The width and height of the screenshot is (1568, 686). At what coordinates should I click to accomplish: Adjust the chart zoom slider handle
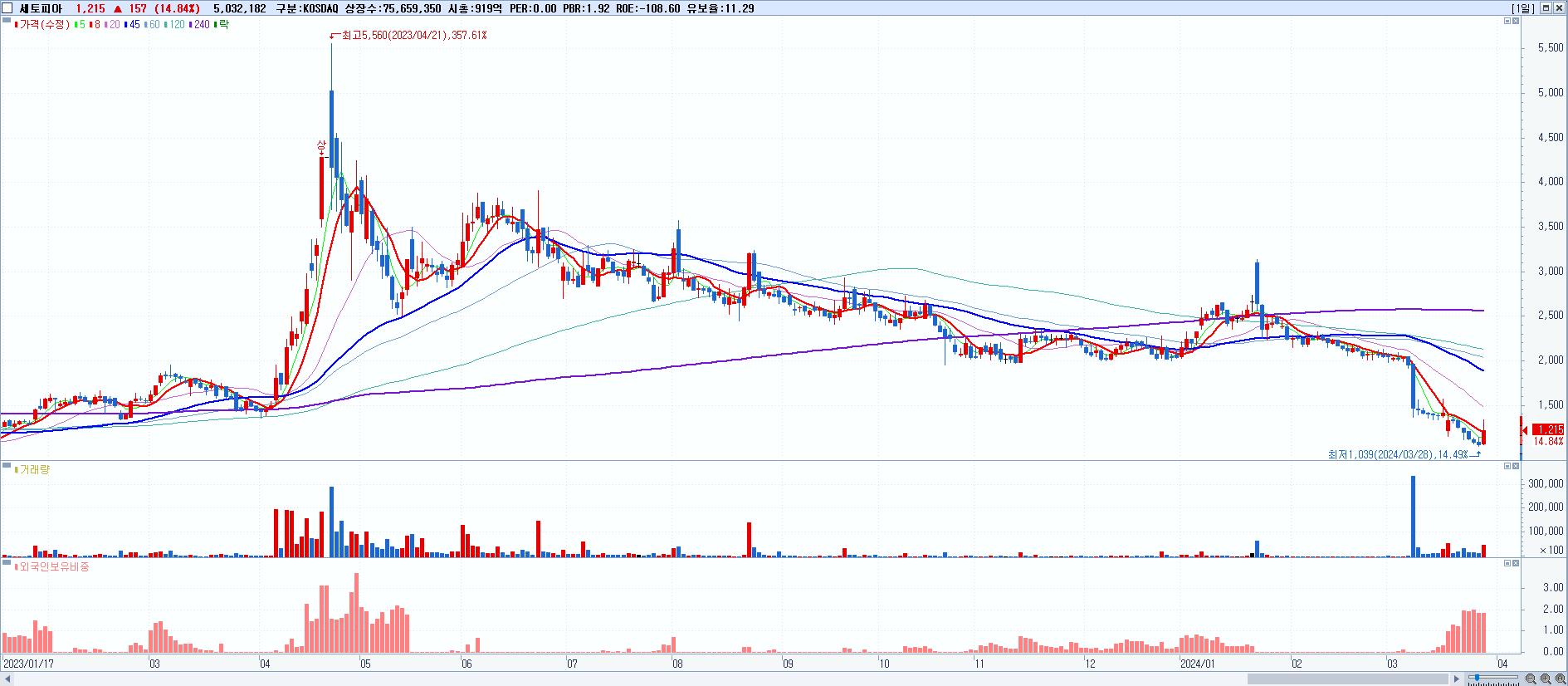(x=1477, y=678)
